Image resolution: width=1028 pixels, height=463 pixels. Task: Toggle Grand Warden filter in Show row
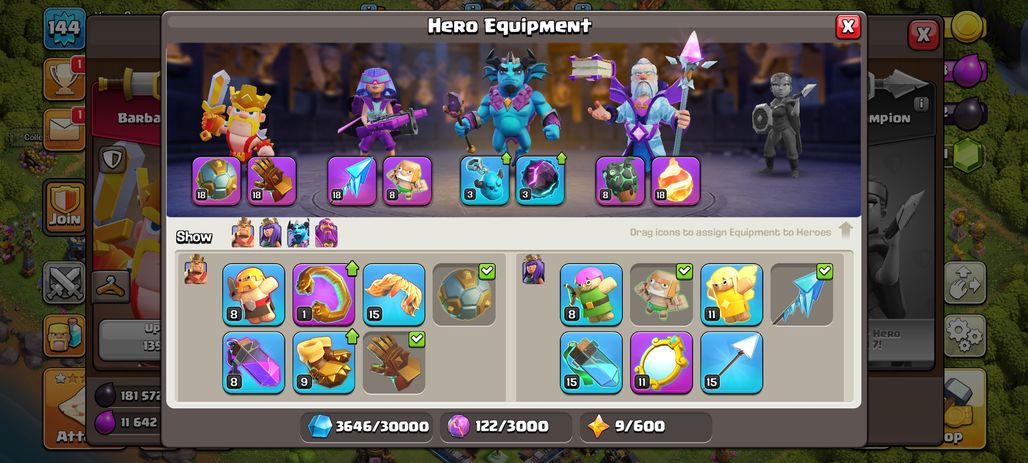[326, 233]
